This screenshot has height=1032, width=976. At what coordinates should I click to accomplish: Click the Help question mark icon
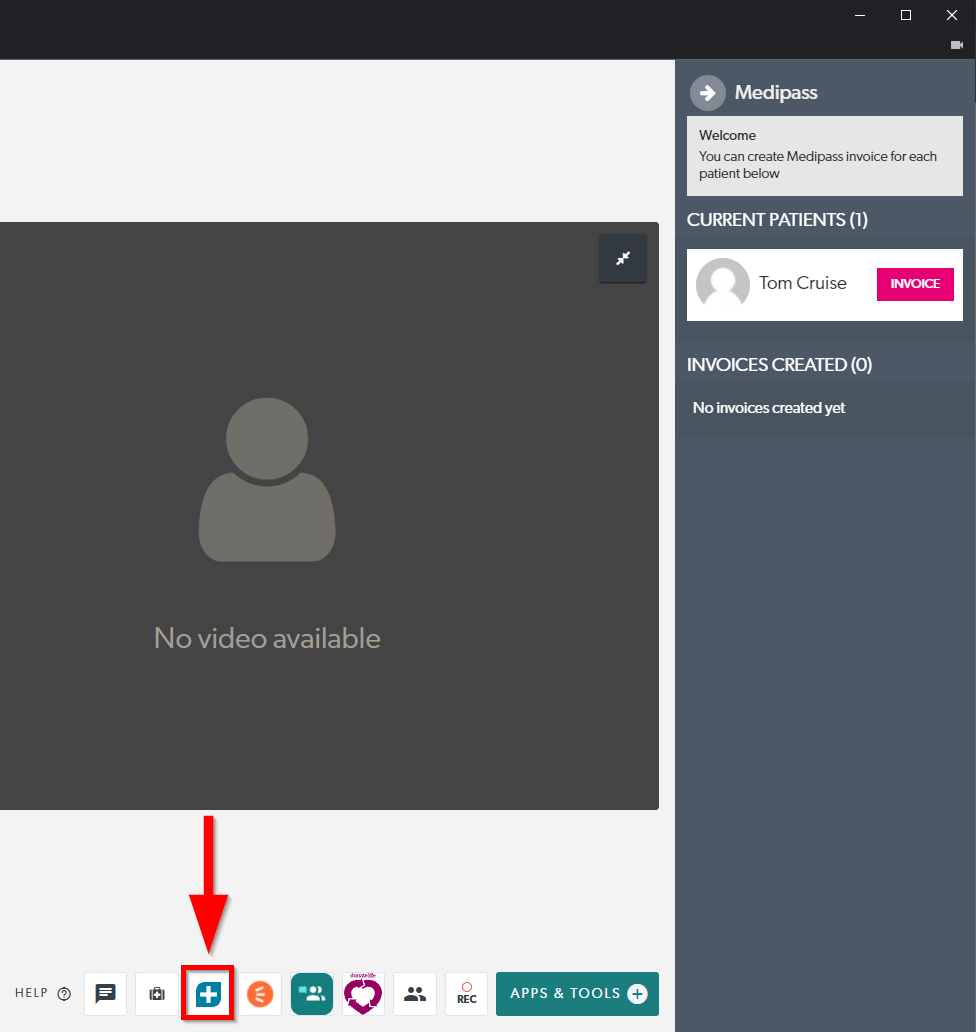pos(63,993)
